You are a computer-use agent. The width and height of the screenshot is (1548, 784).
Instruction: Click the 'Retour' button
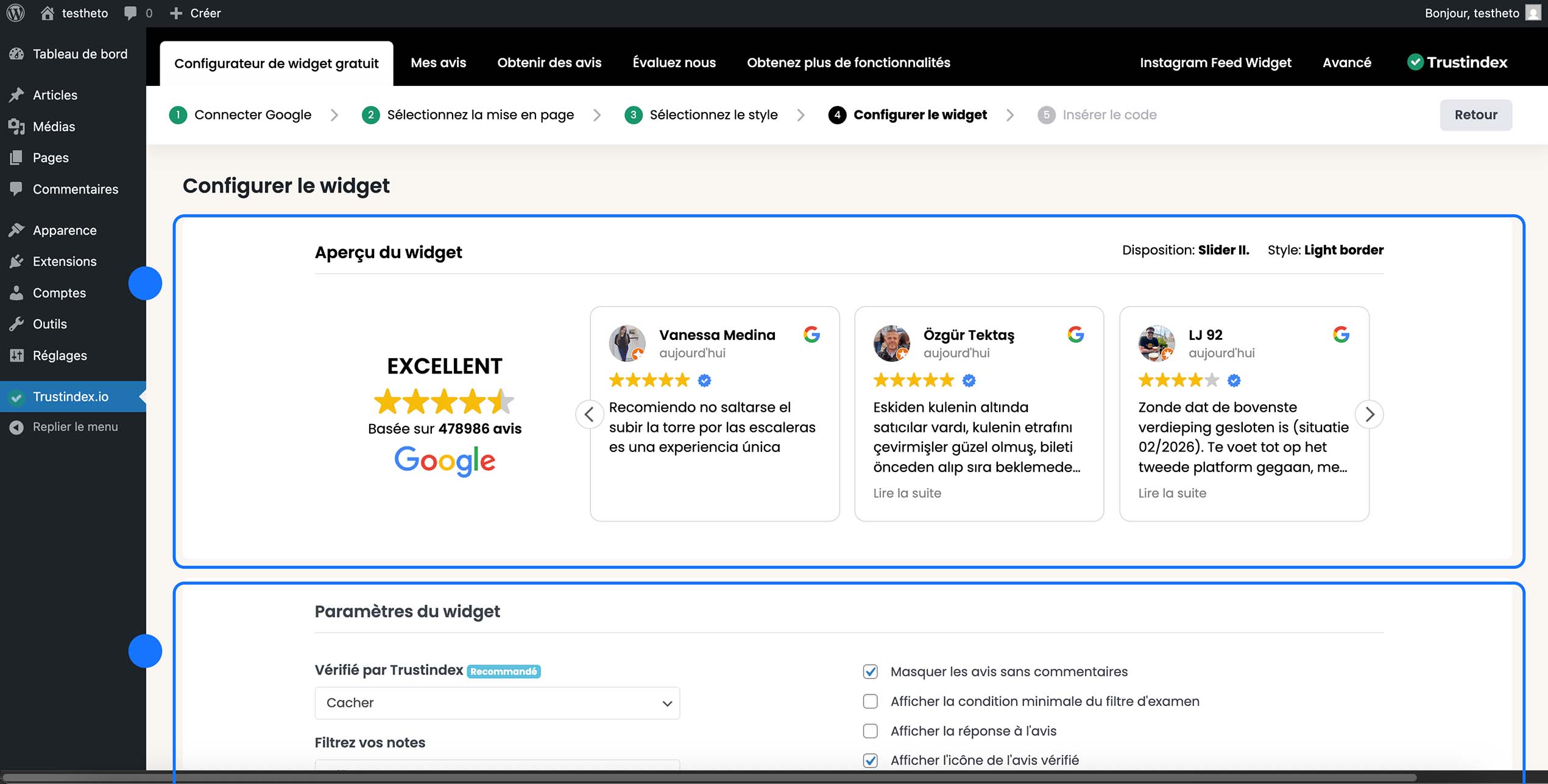1476,115
